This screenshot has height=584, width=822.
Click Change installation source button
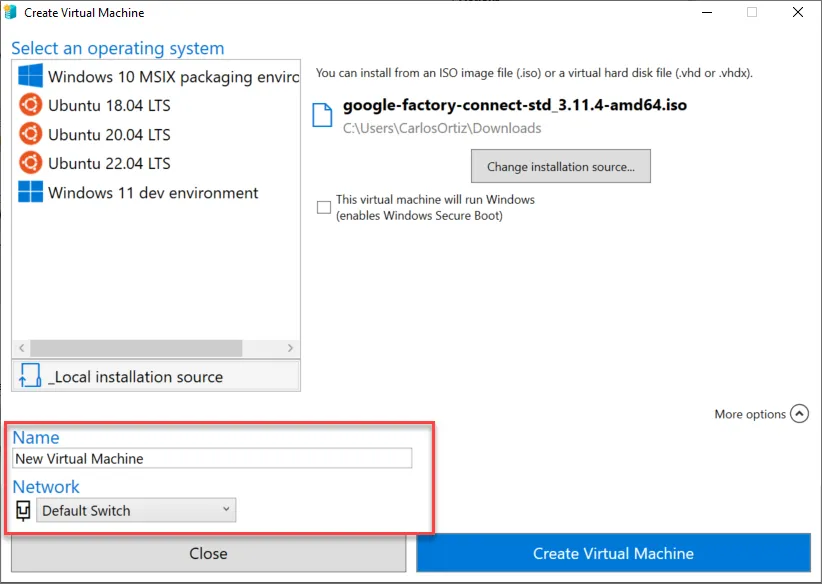560,166
